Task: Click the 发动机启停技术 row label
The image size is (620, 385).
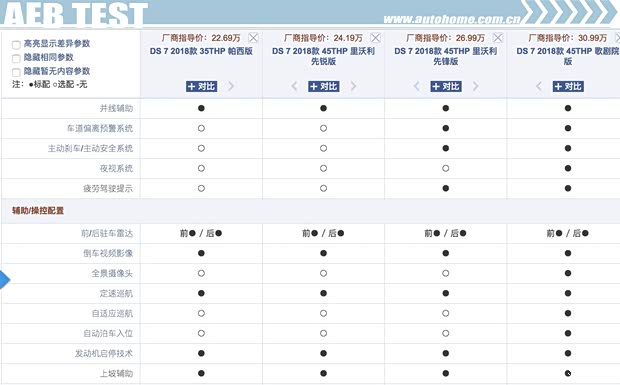Action: pyautogui.click(x=104, y=354)
